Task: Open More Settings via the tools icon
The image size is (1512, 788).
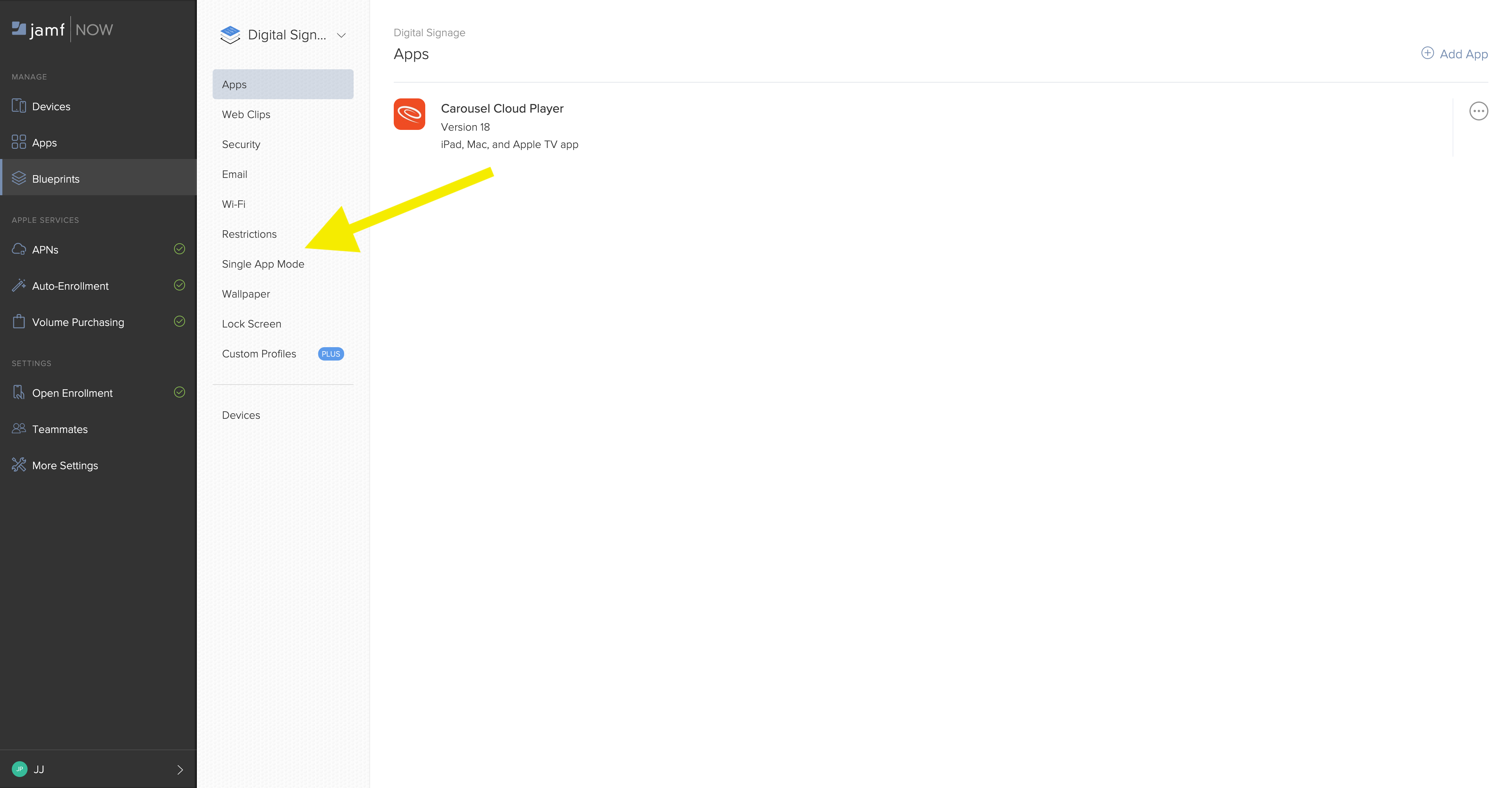Action: (19, 465)
